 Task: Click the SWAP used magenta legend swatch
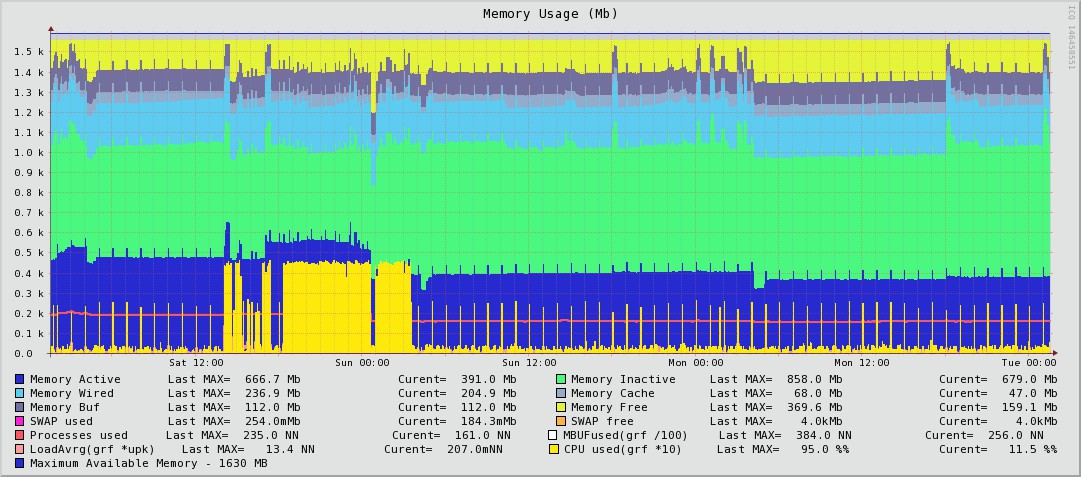19,421
